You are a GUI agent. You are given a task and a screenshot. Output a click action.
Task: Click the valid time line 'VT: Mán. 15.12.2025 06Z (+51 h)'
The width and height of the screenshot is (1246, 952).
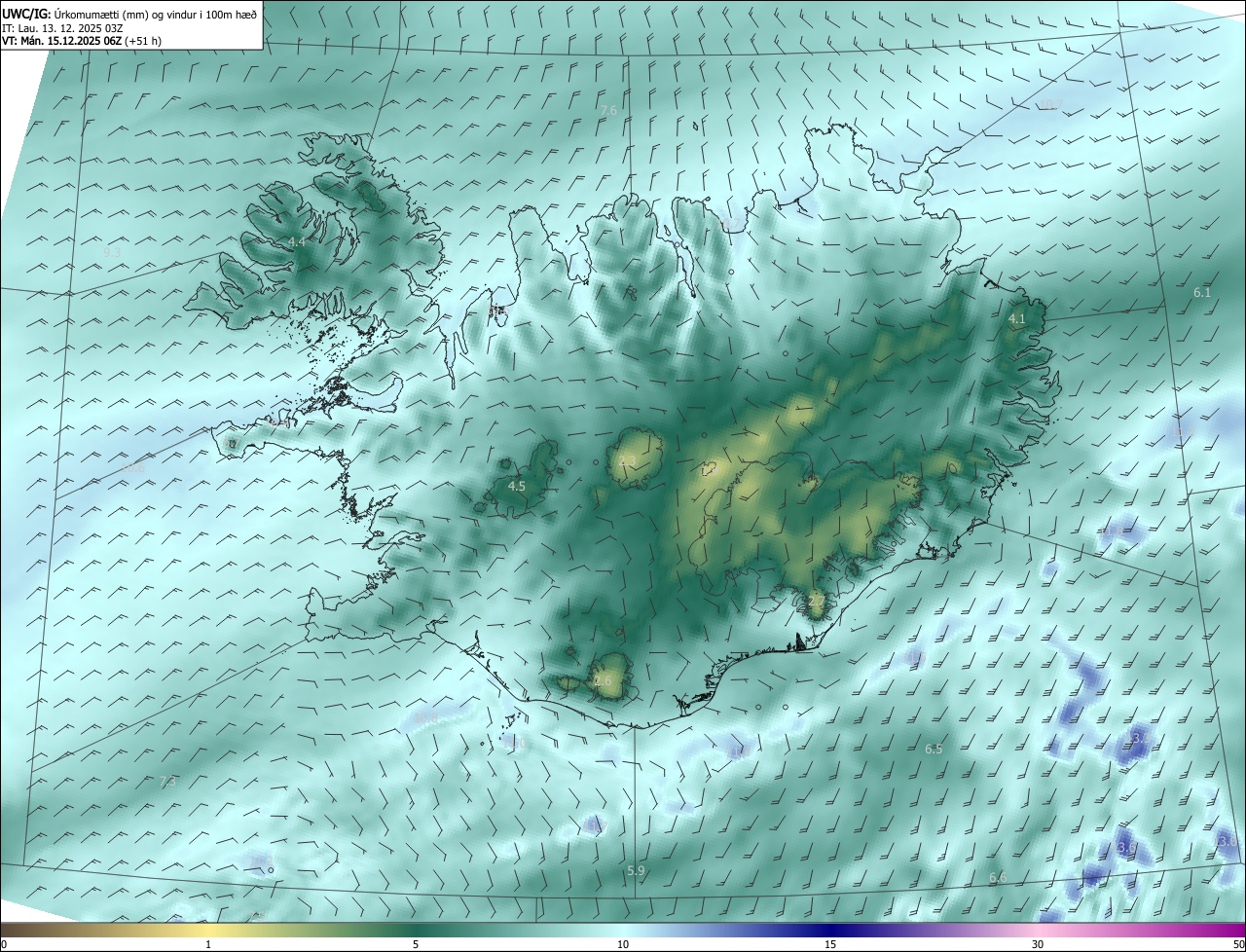(x=82, y=41)
